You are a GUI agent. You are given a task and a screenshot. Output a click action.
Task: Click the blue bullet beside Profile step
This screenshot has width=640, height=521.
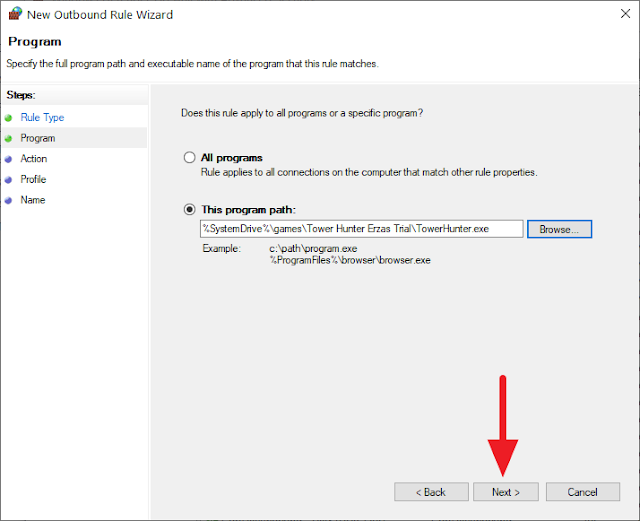pos(8,180)
